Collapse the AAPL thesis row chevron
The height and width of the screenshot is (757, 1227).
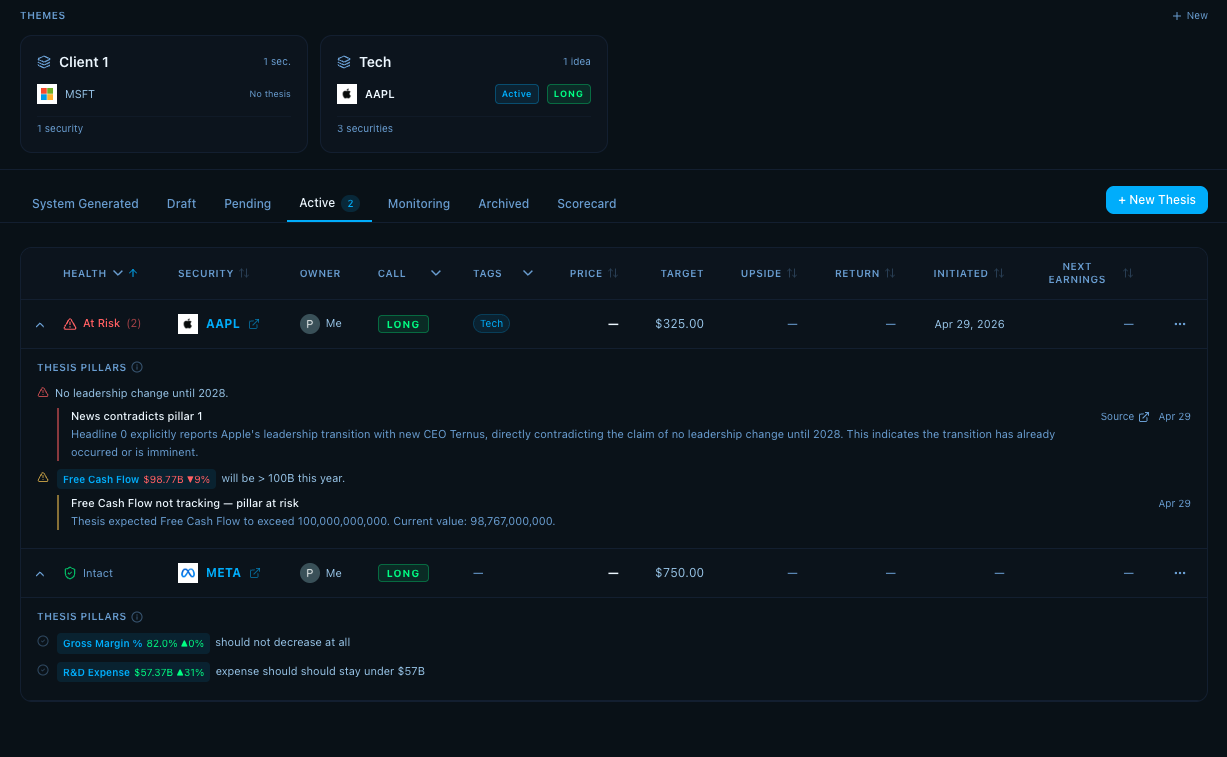pos(40,325)
